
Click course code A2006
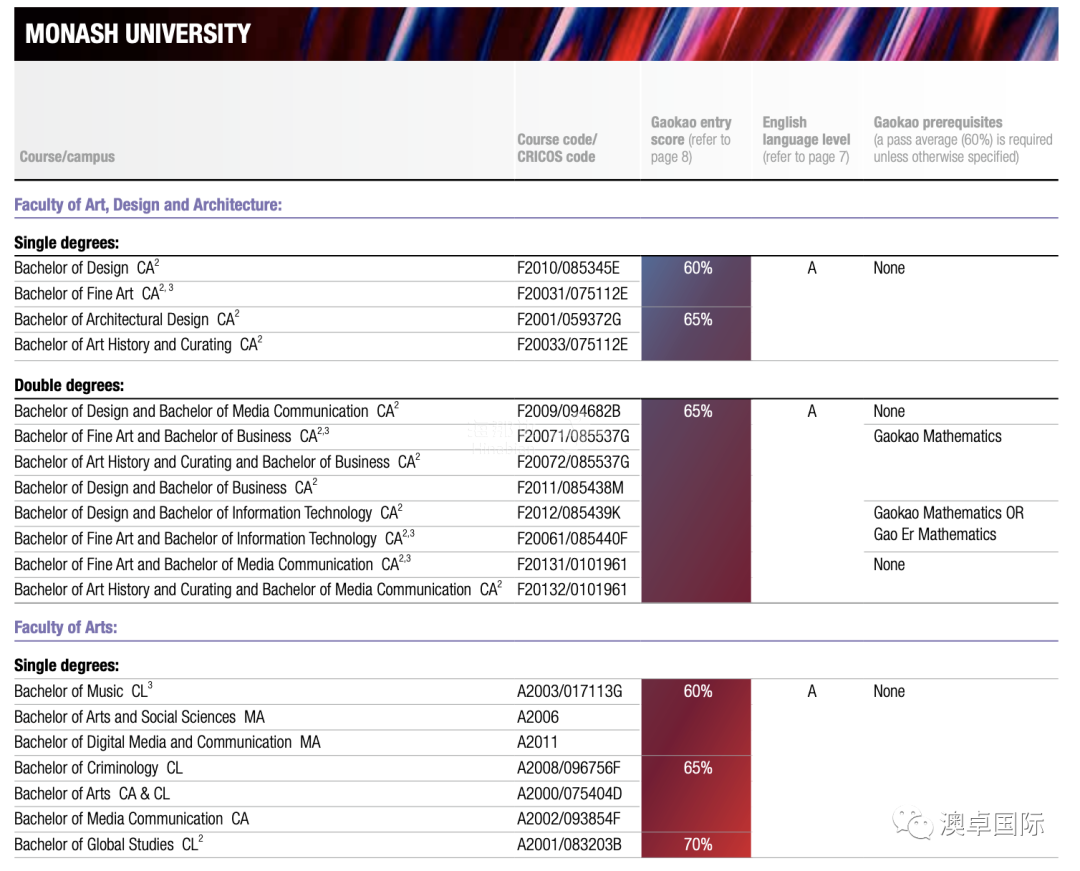click(538, 717)
